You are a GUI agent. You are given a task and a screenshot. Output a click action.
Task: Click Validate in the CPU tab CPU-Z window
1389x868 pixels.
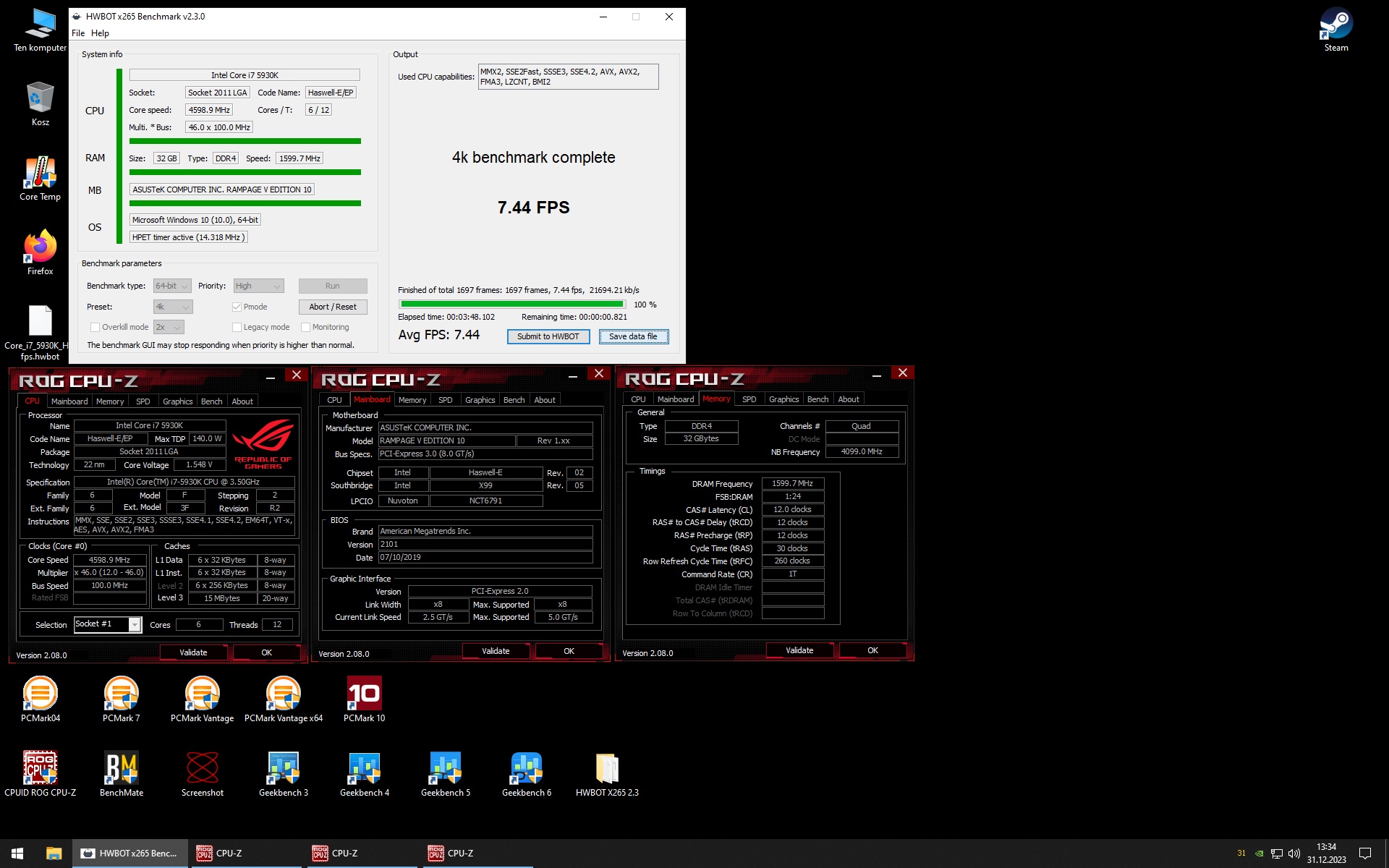point(193,652)
